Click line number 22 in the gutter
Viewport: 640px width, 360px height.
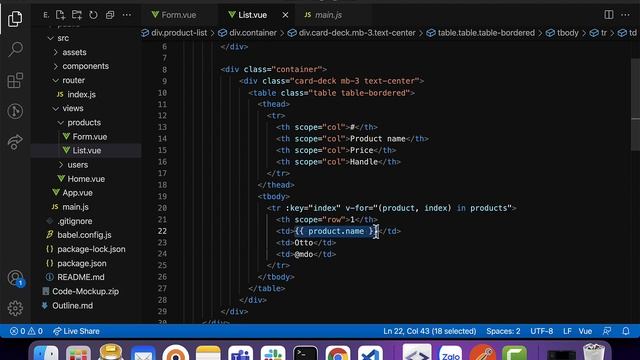pos(162,231)
